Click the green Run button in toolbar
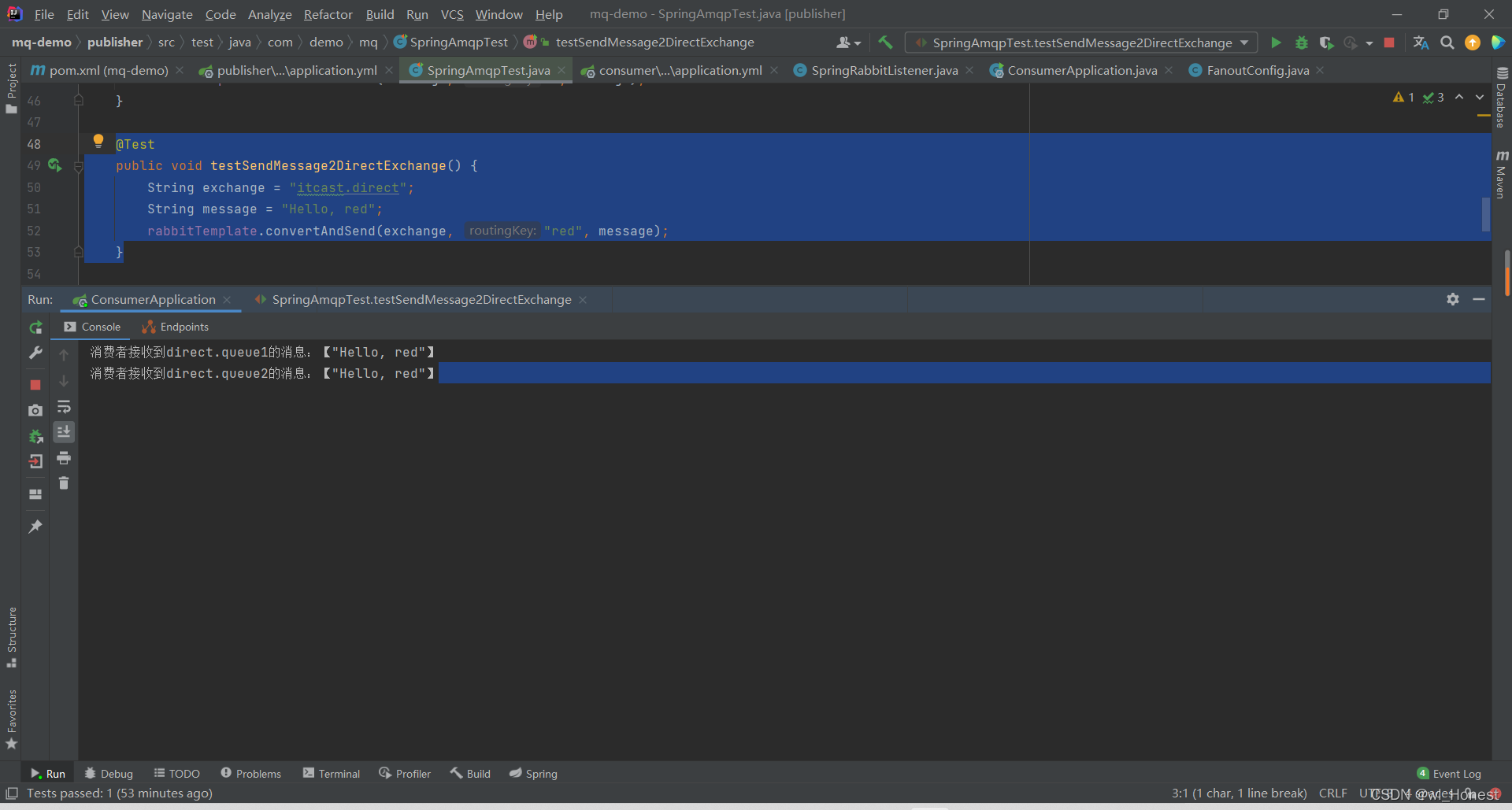This screenshot has width=1512, height=810. (x=1276, y=43)
